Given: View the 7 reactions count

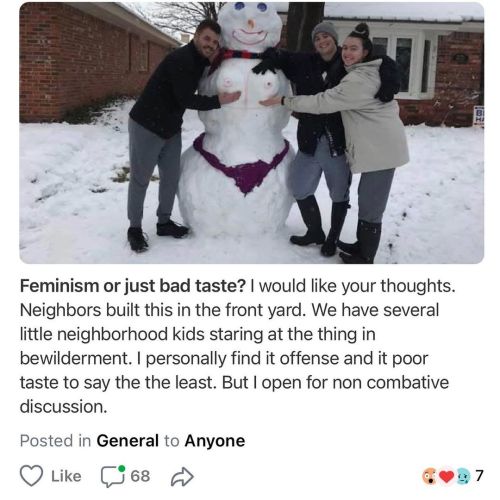Looking at the screenshot, I should pyautogui.click(x=479, y=475).
